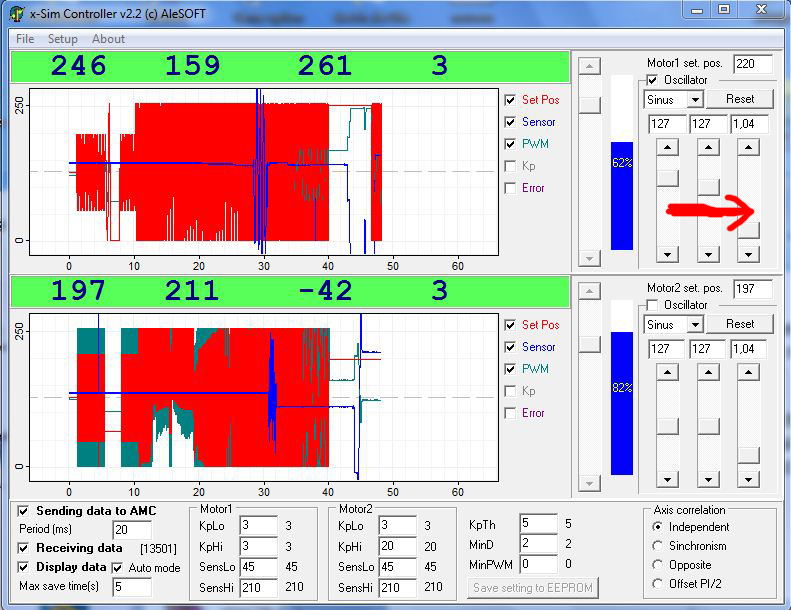
Task: Select Offset PI/2 axis correlation
Action: coord(657,584)
